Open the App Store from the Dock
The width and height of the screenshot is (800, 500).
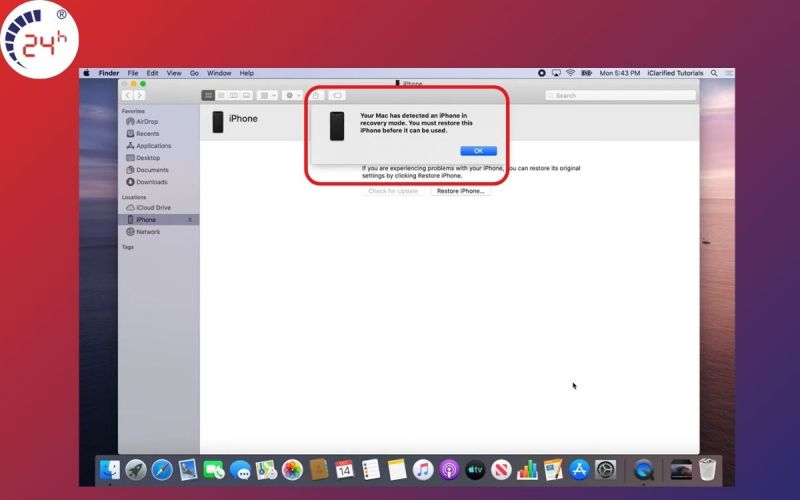[x=579, y=469]
